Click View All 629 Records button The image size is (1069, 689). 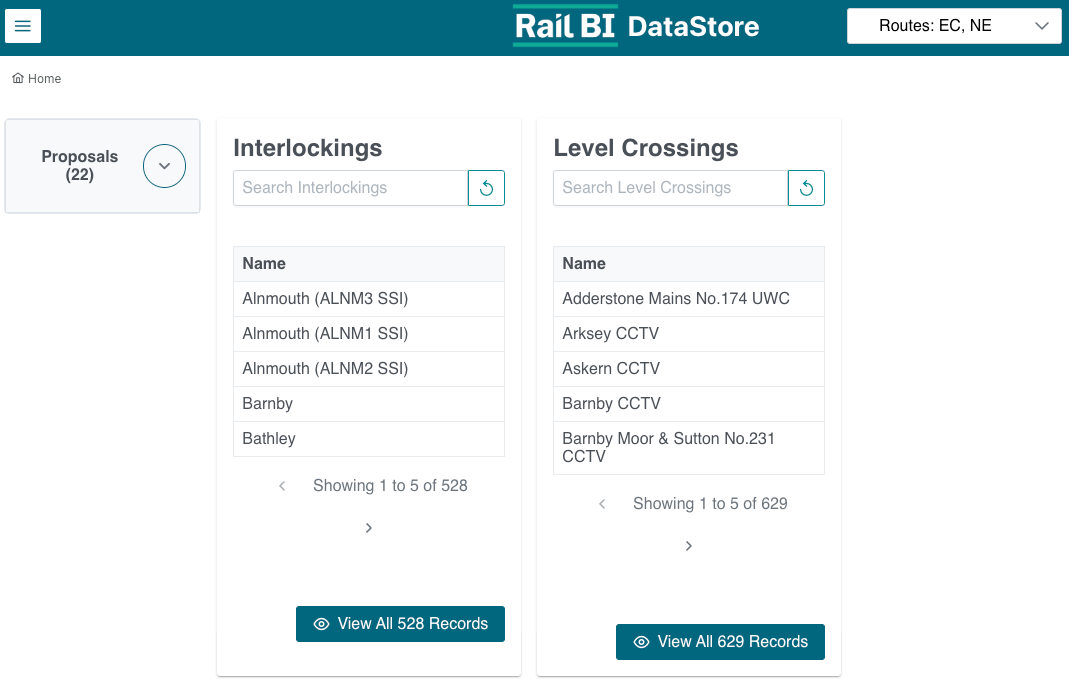[720, 642]
